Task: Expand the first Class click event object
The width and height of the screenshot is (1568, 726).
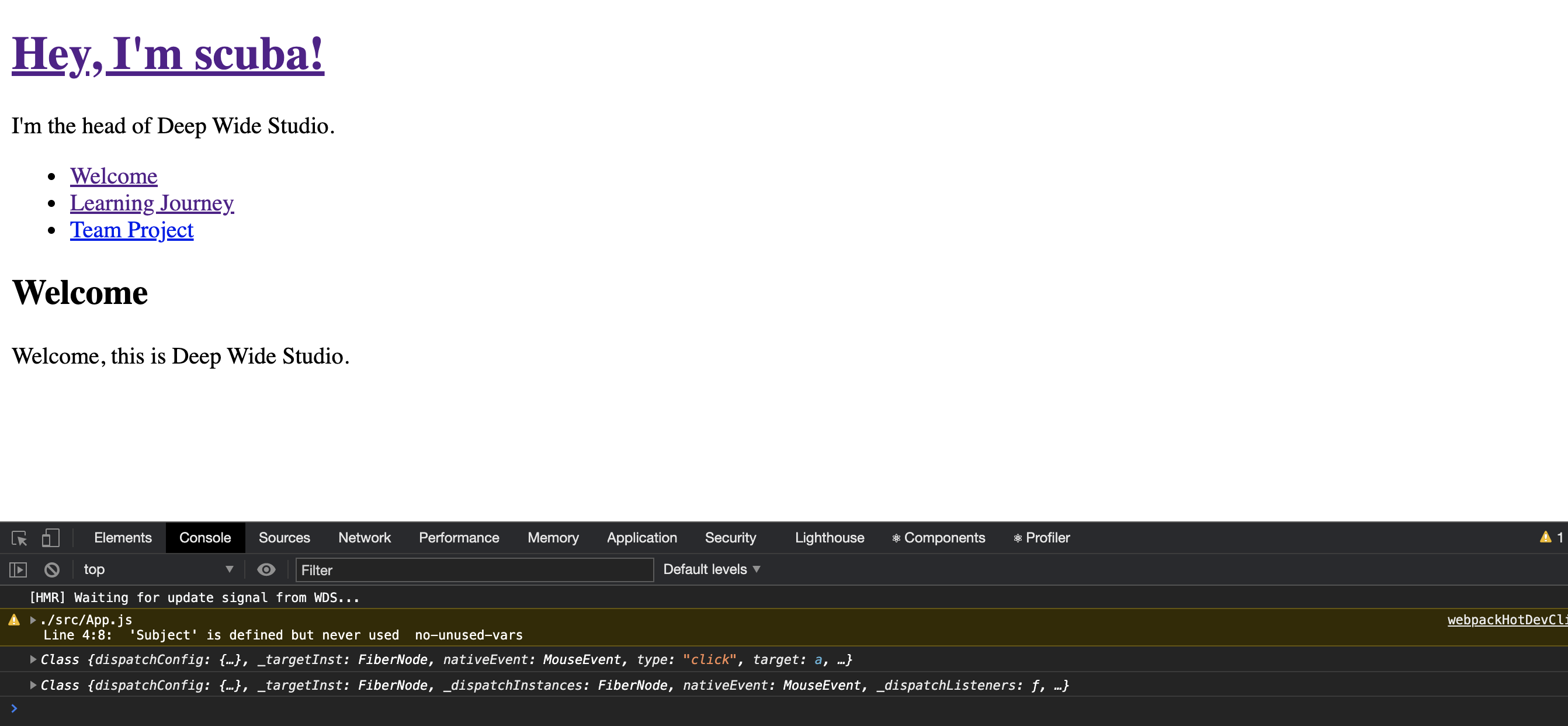Action: pos(33,659)
